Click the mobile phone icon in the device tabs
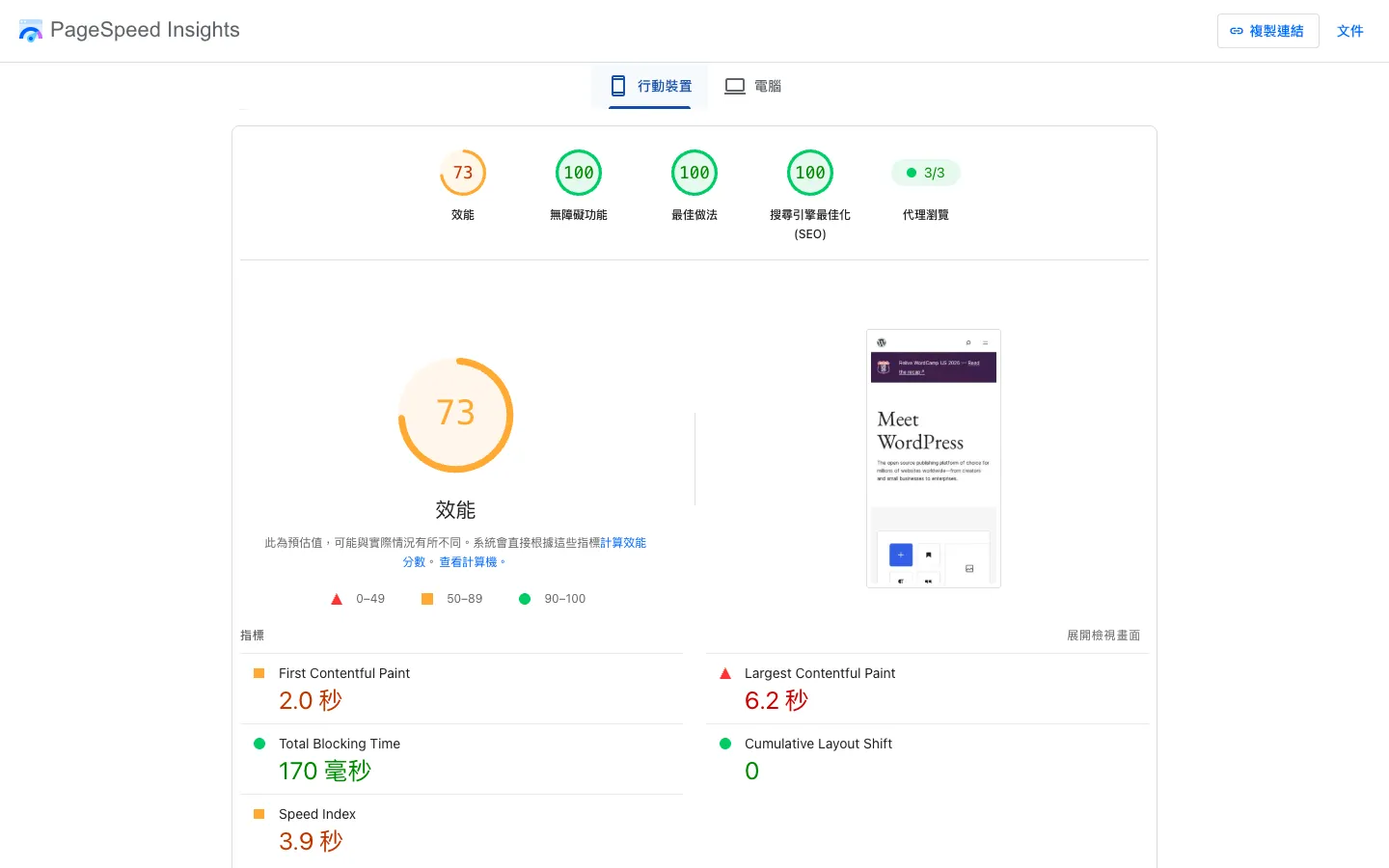 point(618,86)
